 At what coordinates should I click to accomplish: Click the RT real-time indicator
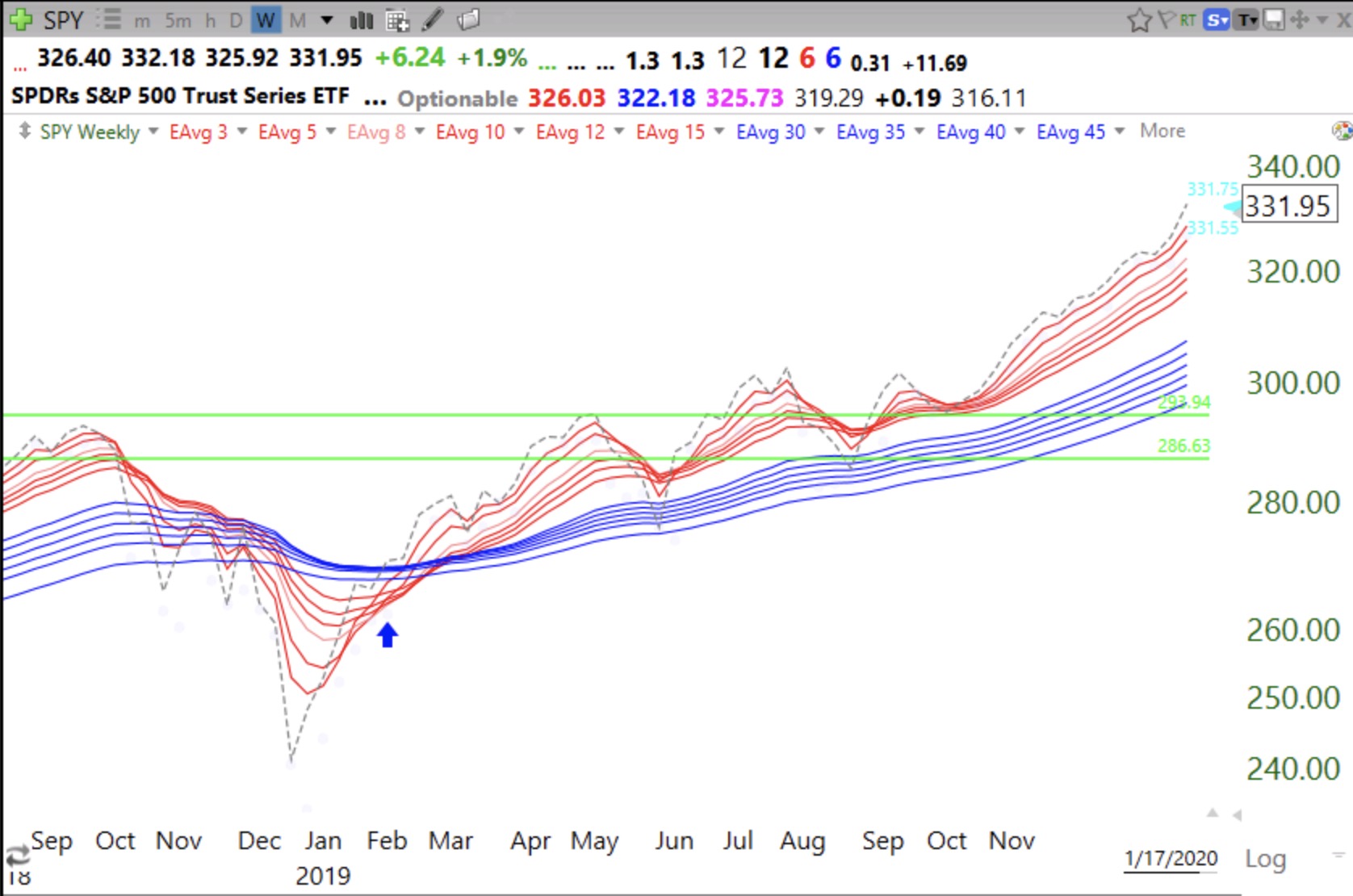[x=1188, y=19]
